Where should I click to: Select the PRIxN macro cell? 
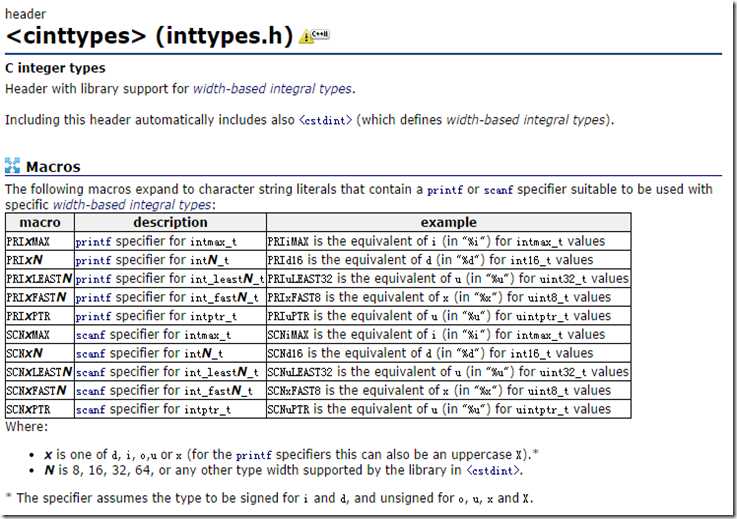tap(40, 260)
